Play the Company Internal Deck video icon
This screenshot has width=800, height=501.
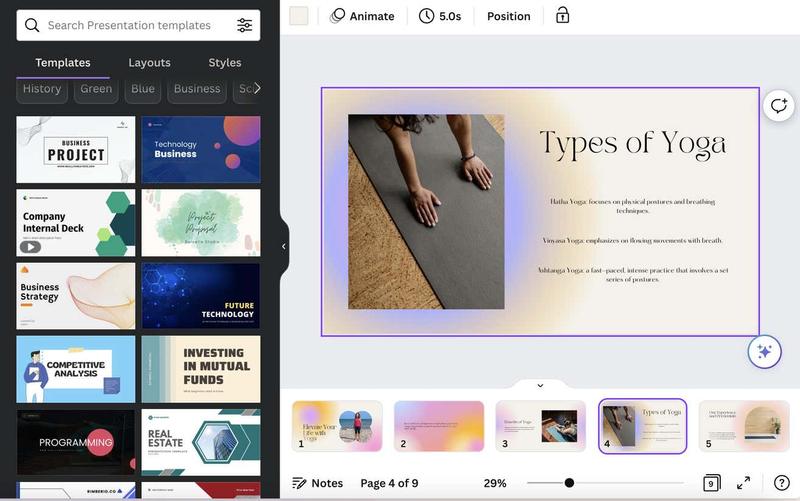[x=31, y=247]
